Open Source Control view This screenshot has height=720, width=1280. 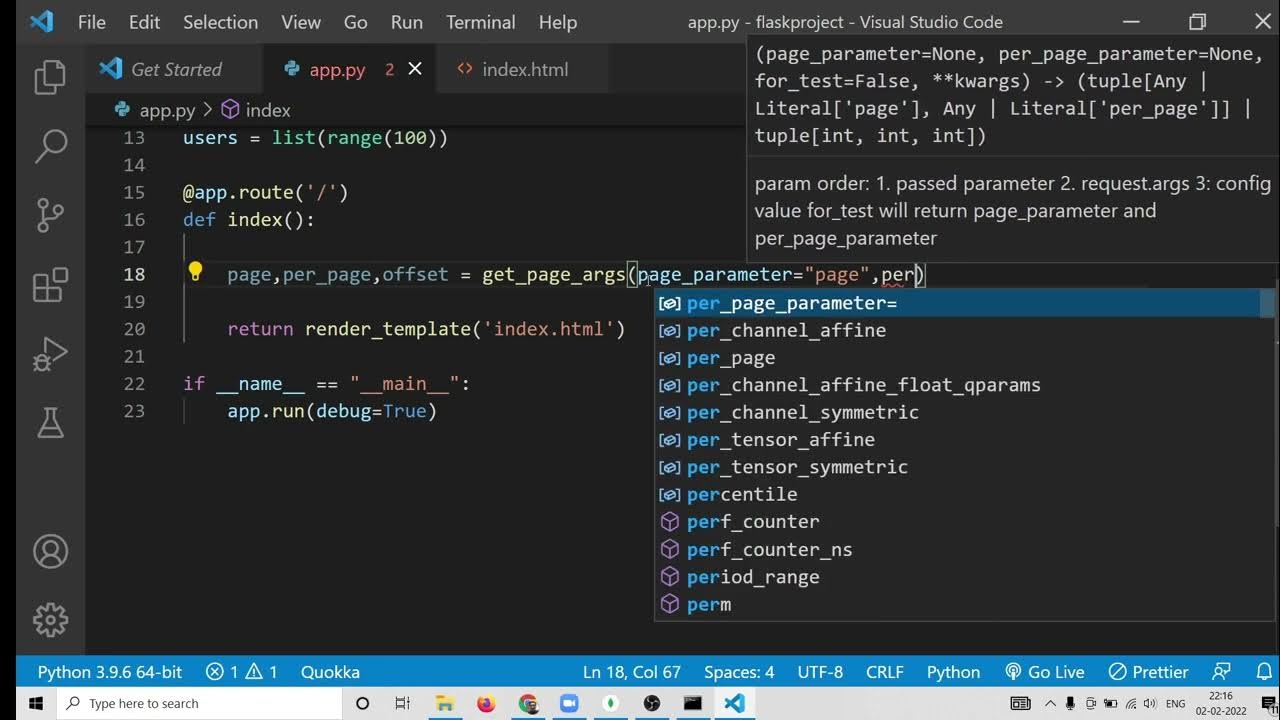pyautogui.click(x=50, y=215)
